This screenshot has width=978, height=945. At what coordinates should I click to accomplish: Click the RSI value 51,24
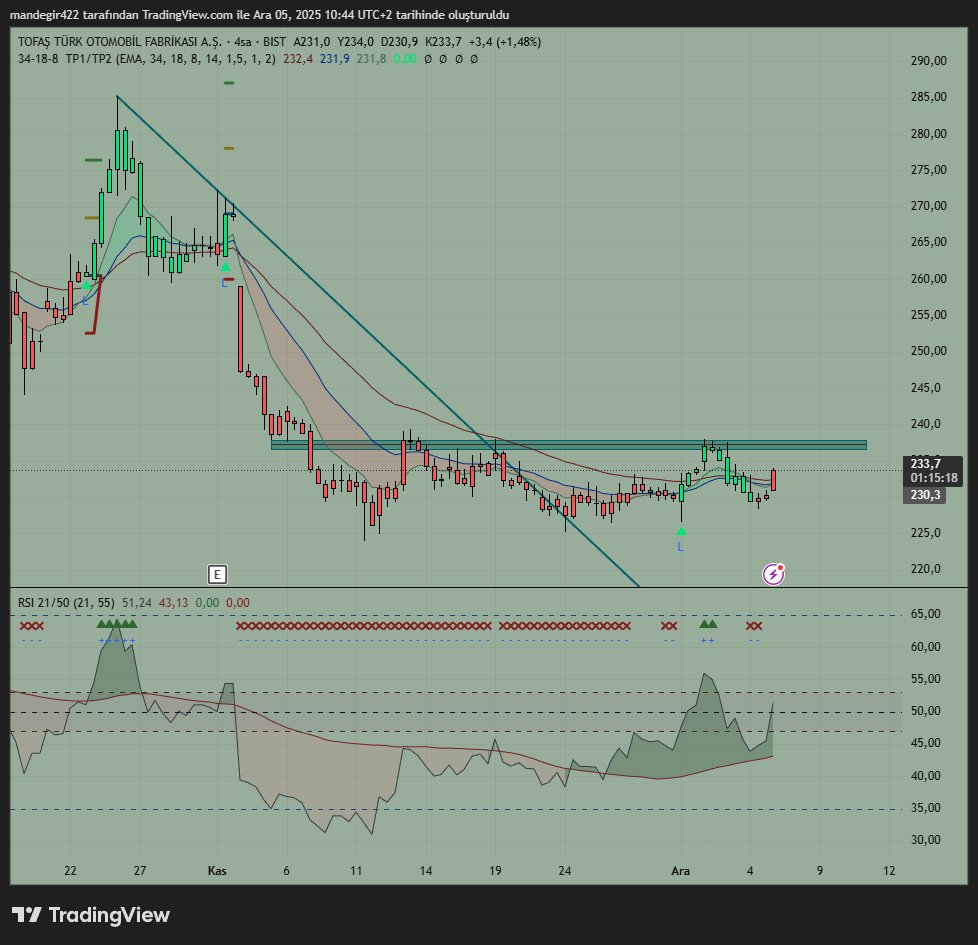coord(137,603)
